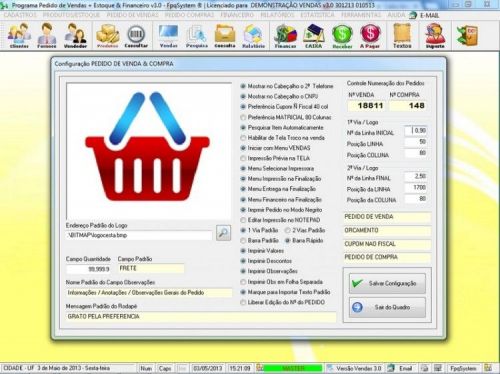Click the Nº da Linha INICIAL field

point(415,131)
